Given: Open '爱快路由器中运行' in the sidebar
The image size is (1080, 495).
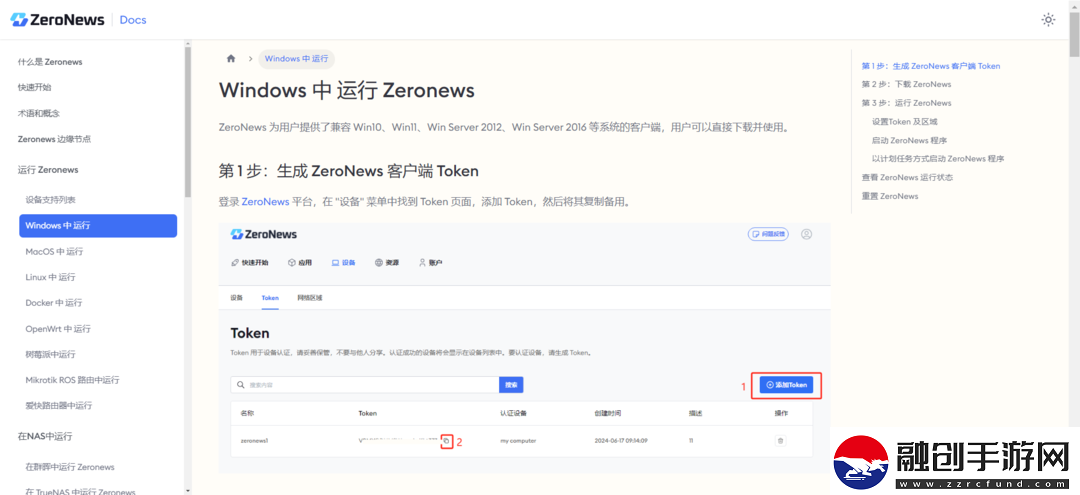Looking at the screenshot, I should tap(59, 406).
